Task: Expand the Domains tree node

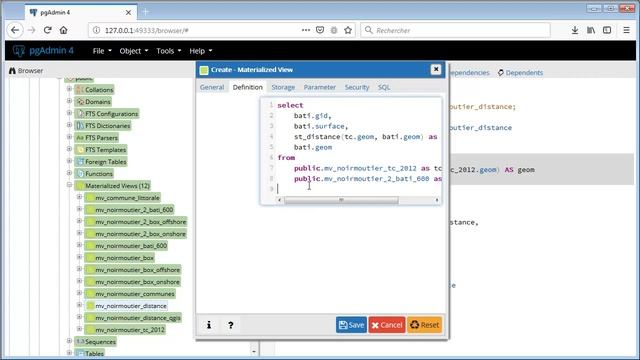Action: [69, 101]
